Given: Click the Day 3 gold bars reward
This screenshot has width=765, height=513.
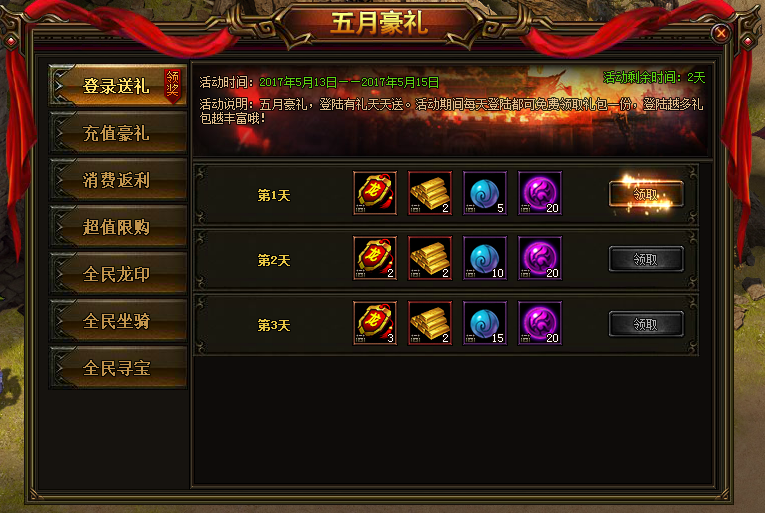Looking at the screenshot, I should tap(430, 323).
